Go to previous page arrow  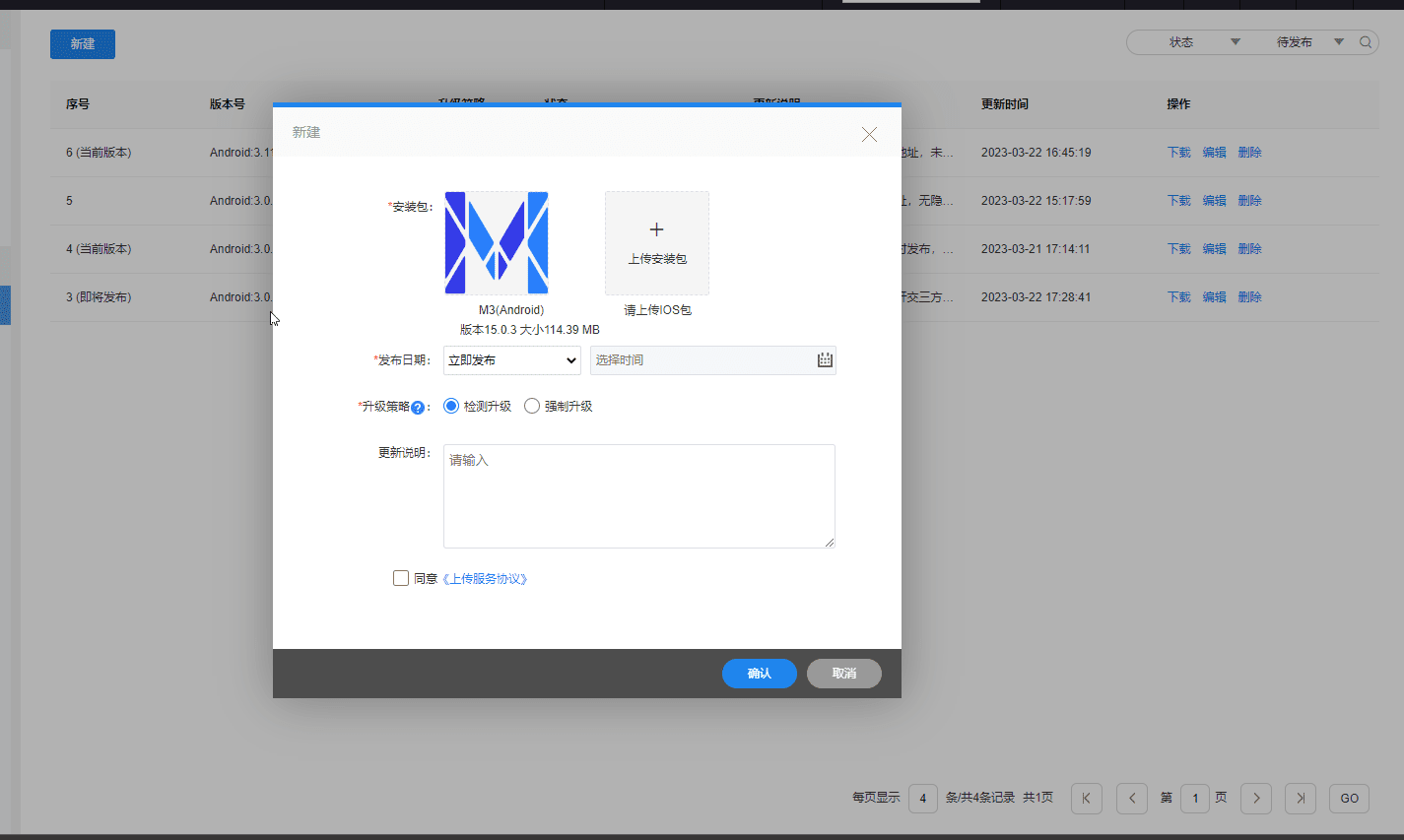[x=1132, y=799]
